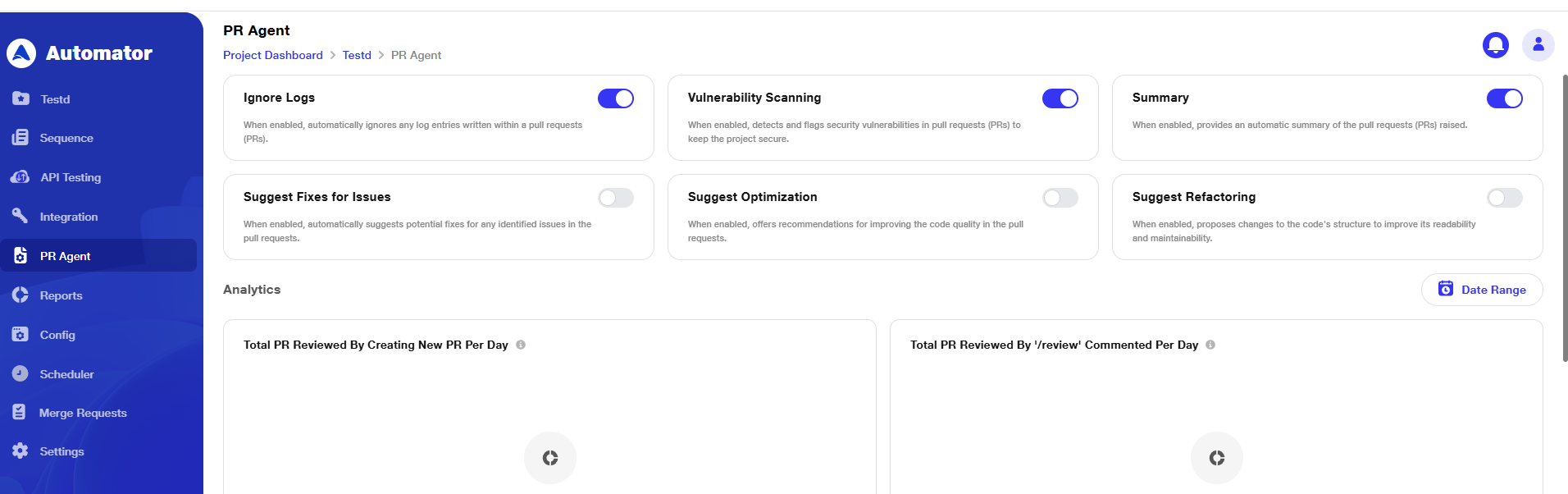Open the notifications bell icon

(1496, 44)
